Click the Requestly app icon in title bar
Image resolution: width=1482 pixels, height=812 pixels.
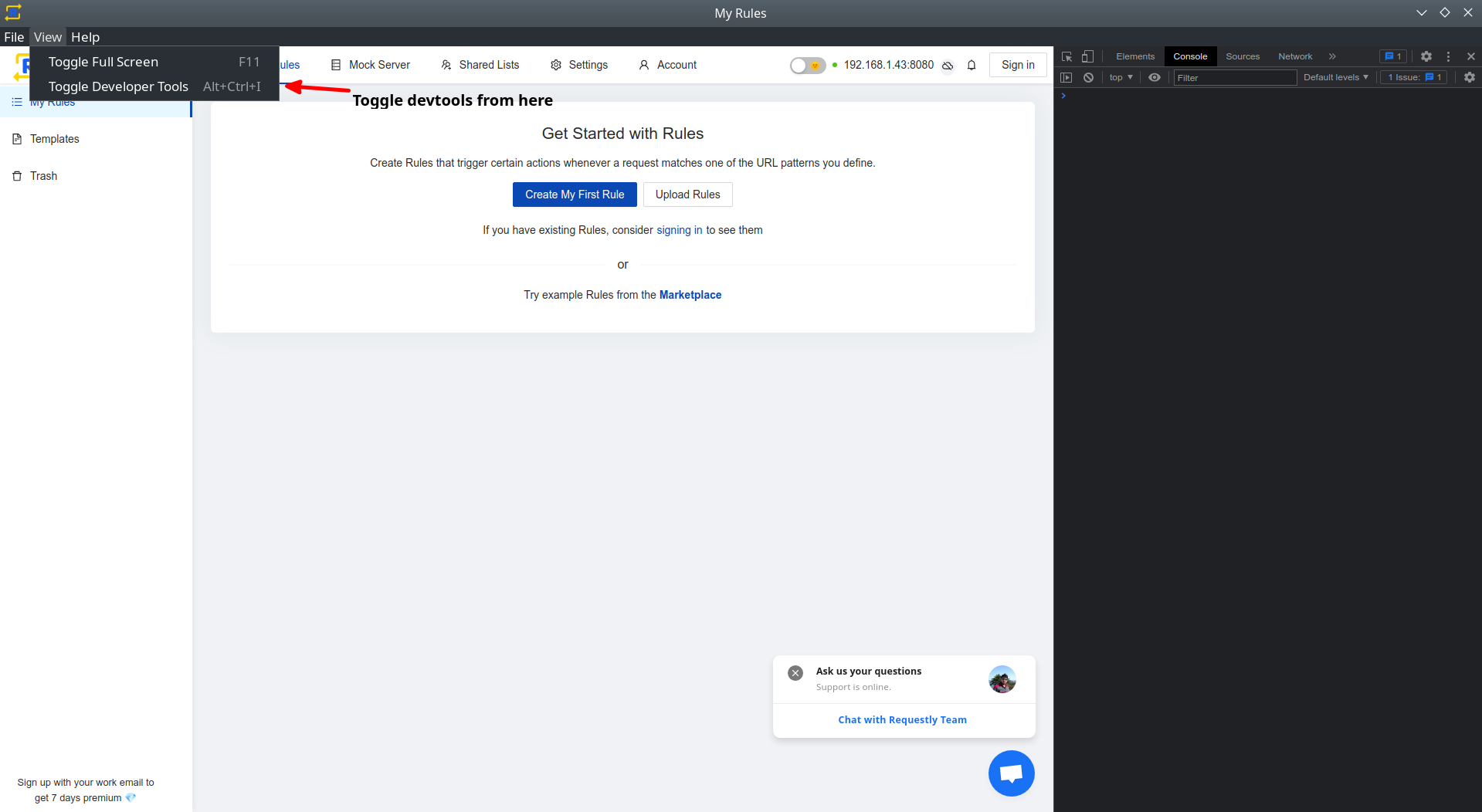coord(13,12)
